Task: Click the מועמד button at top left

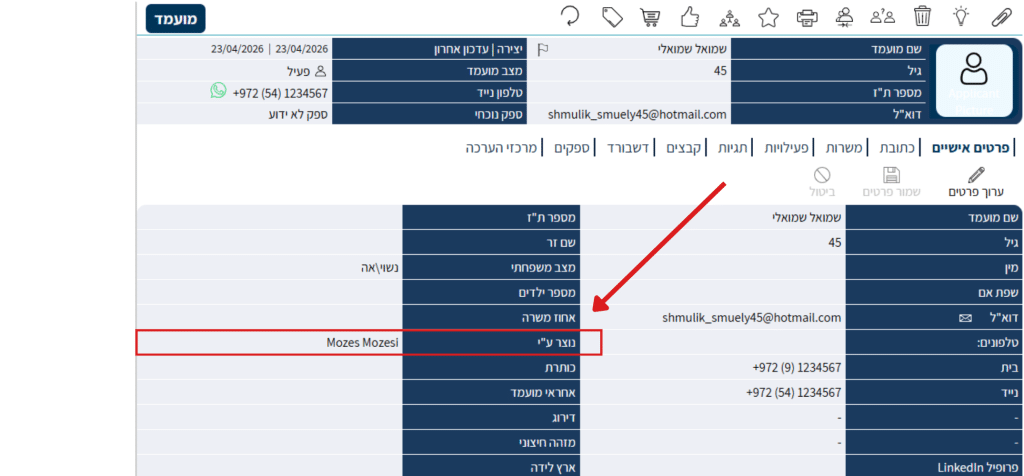Action: [175, 18]
